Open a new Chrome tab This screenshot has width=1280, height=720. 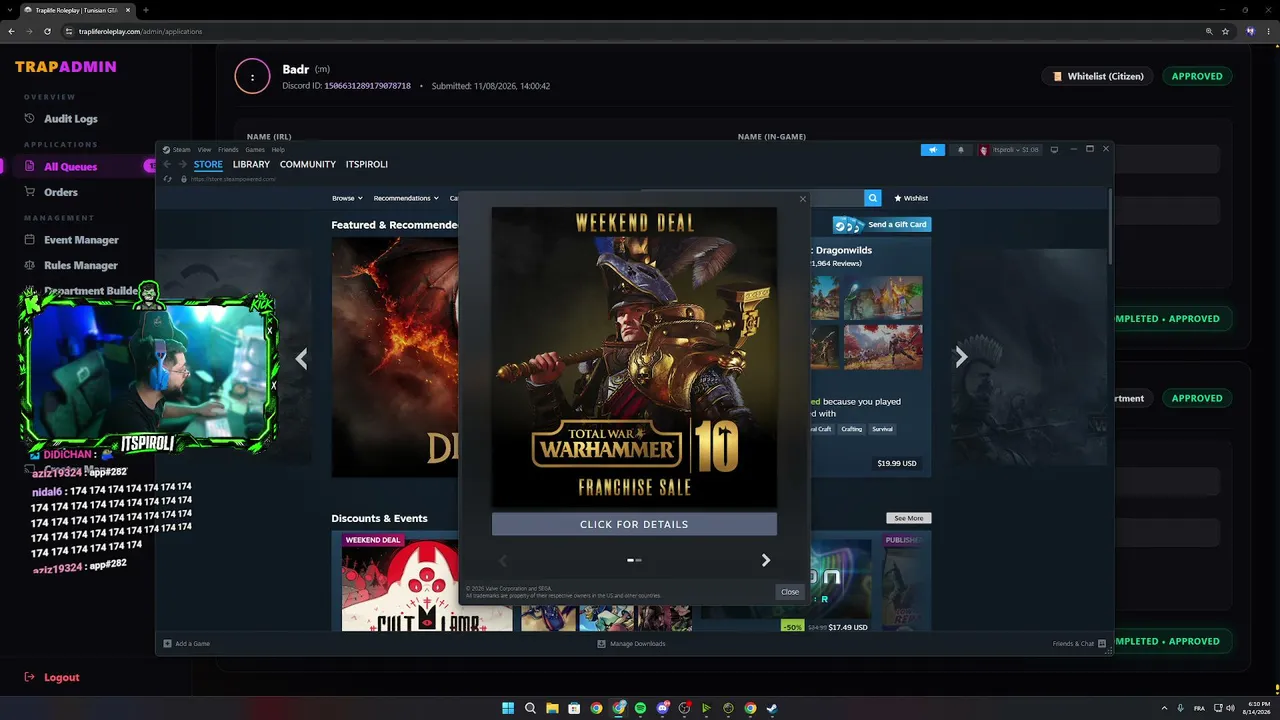146,10
